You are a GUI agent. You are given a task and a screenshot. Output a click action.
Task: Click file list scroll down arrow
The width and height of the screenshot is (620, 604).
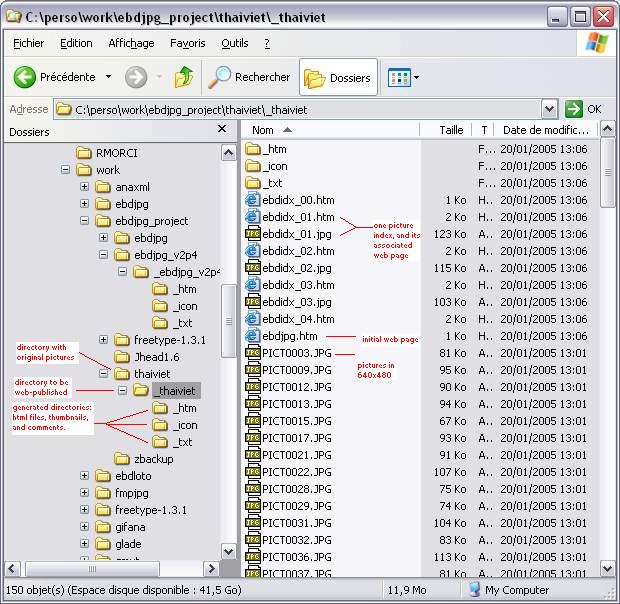pyautogui.click(x=607, y=569)
